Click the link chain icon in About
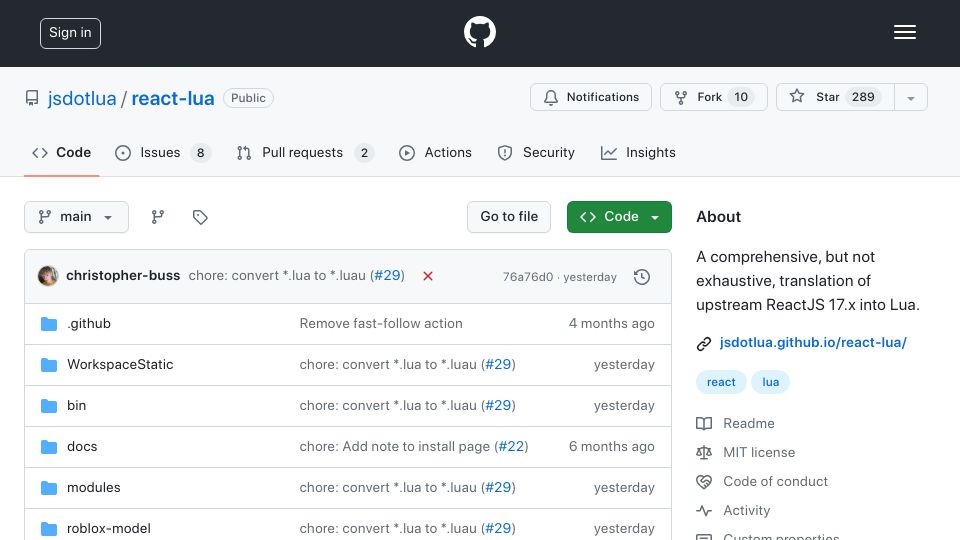This screenshot has width=960, height=540. click(x=703, y=343)
